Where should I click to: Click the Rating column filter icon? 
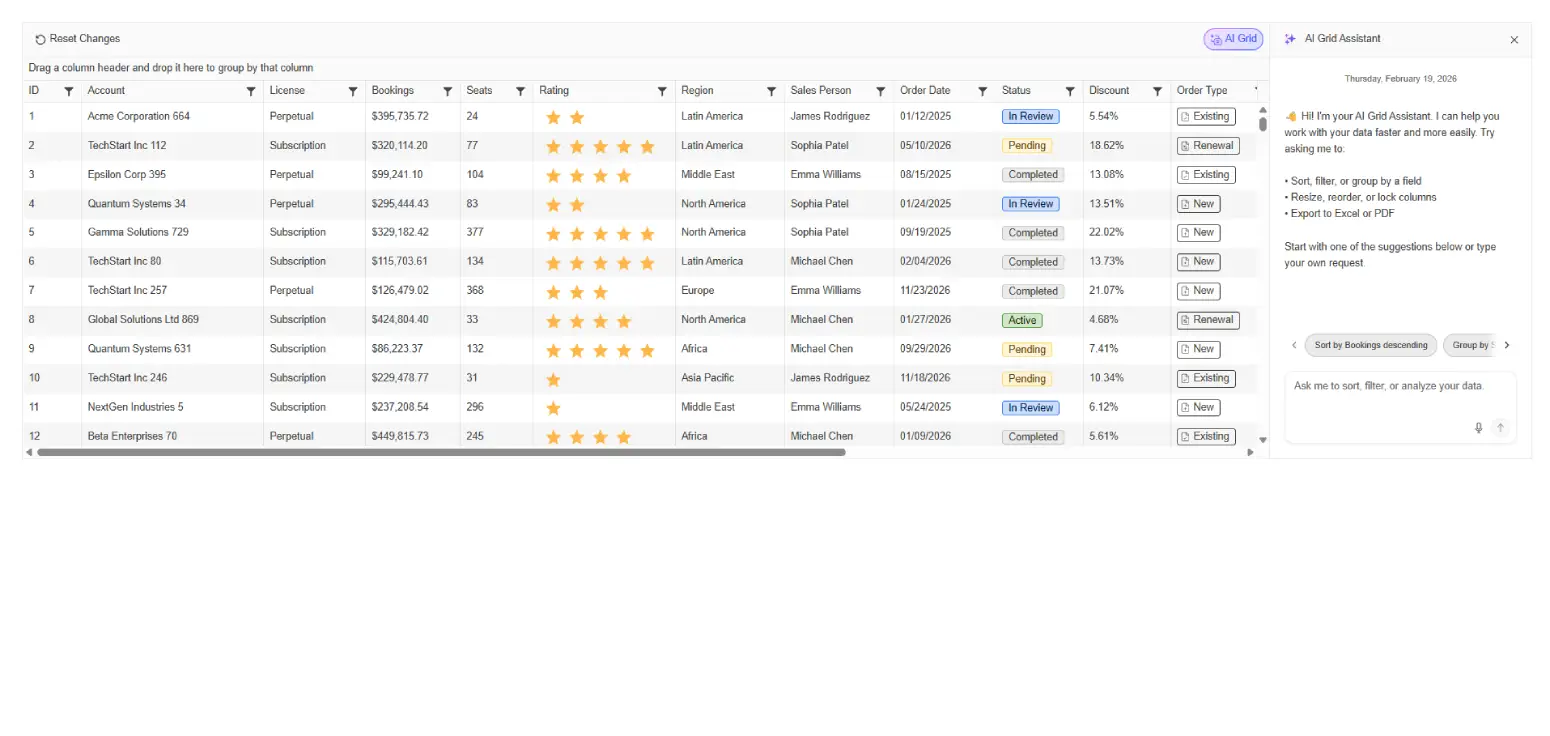[x=662, y=91]
